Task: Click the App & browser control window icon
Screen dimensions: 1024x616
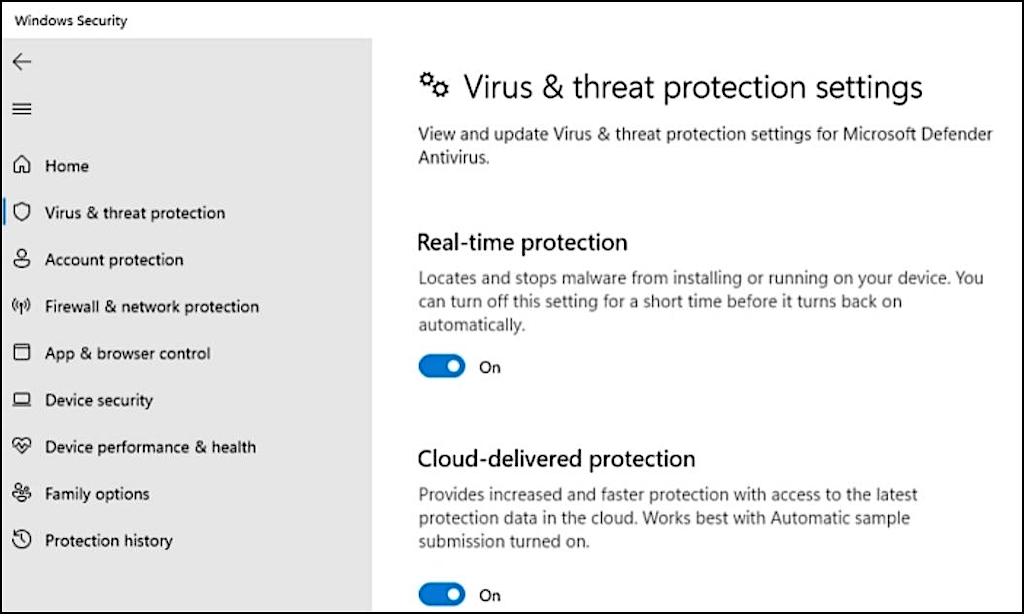Action: [21, 353]
